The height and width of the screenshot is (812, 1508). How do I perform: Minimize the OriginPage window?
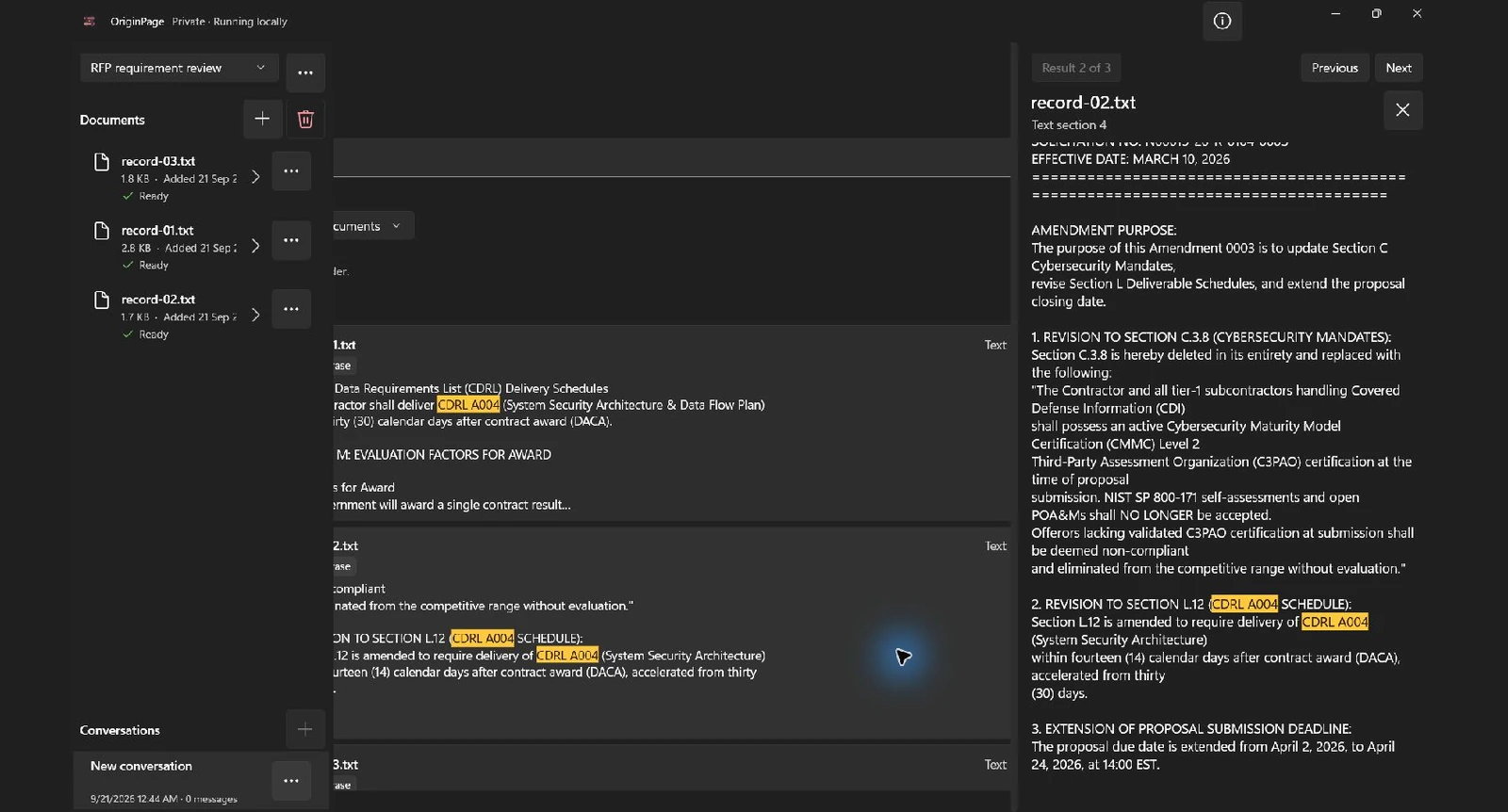[1336, 14]
